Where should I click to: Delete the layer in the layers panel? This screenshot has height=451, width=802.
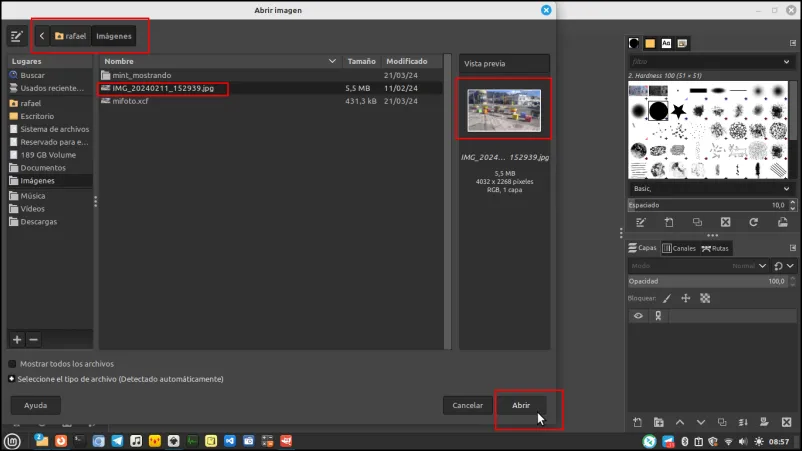[787, 422]
